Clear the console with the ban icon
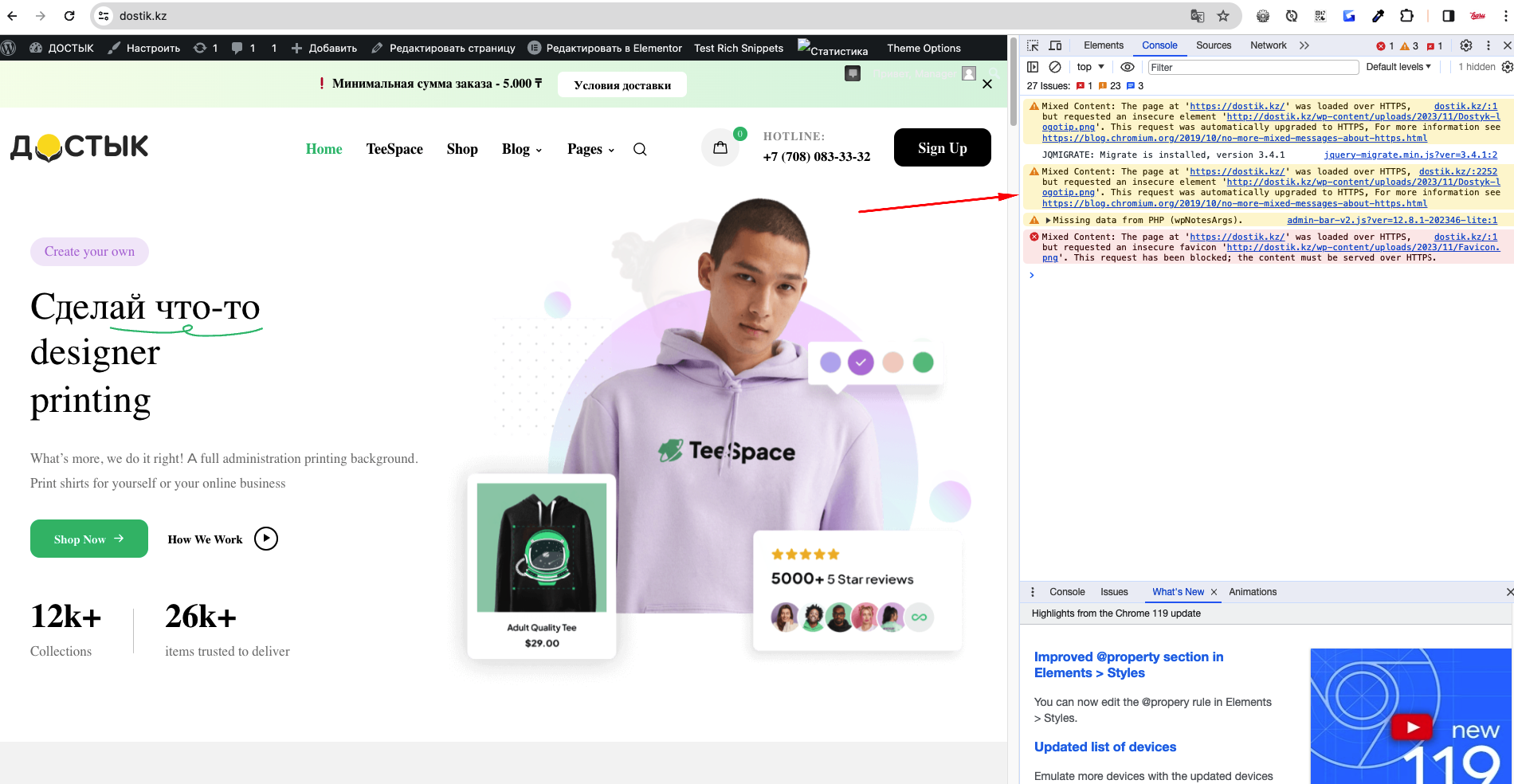The image size is (1514, 784). 1055,67
